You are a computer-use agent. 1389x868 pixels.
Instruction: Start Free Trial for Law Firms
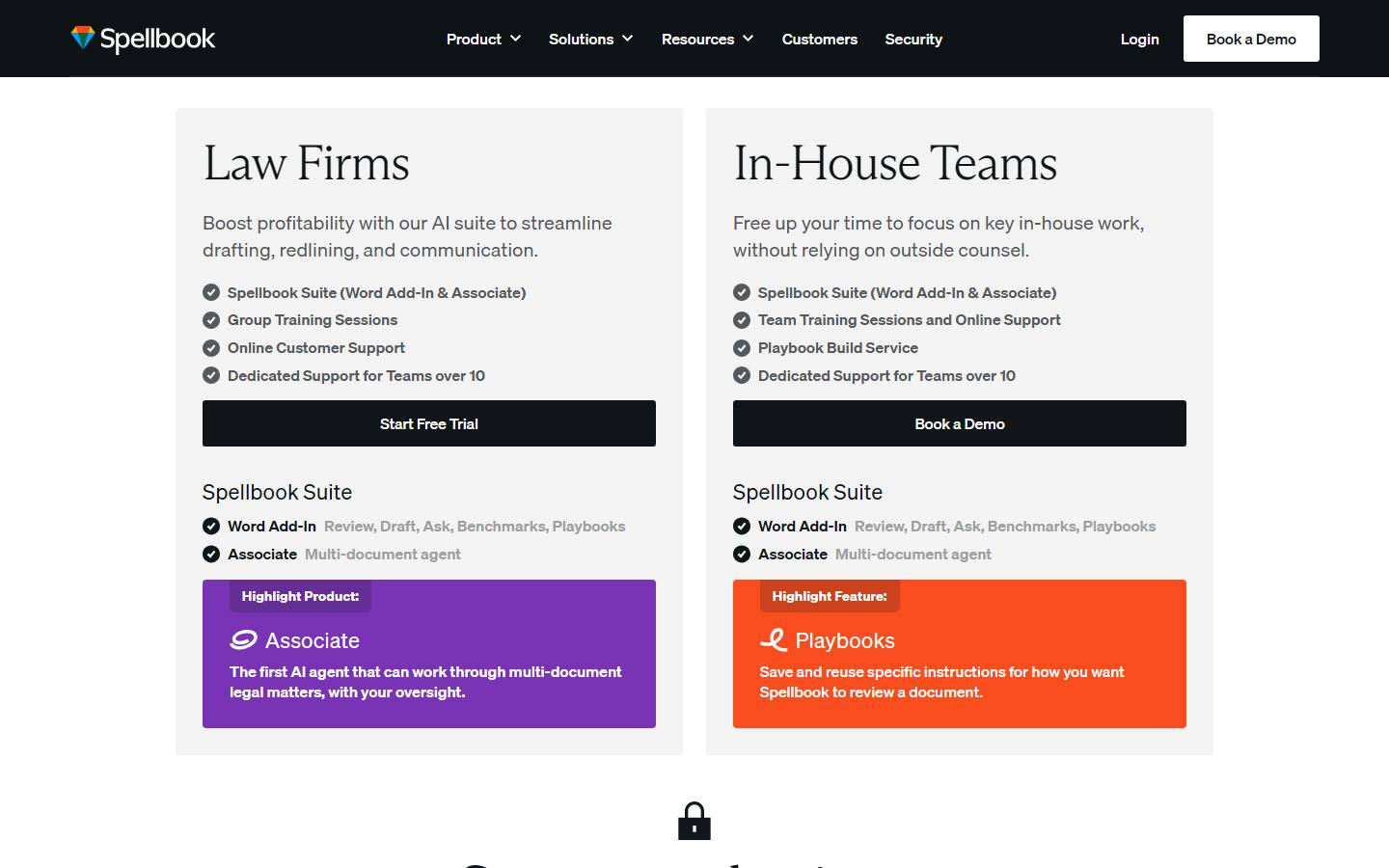click(x=429, y=423)
